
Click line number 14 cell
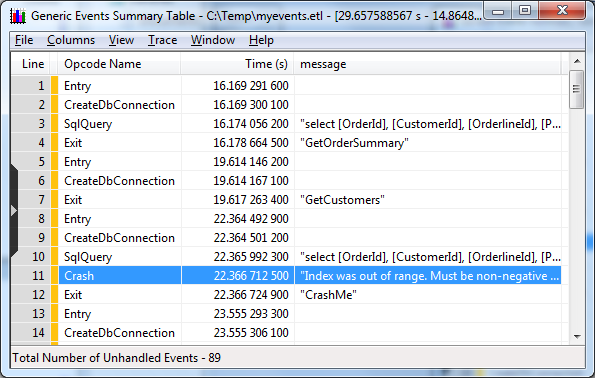[x=31, y=332]
